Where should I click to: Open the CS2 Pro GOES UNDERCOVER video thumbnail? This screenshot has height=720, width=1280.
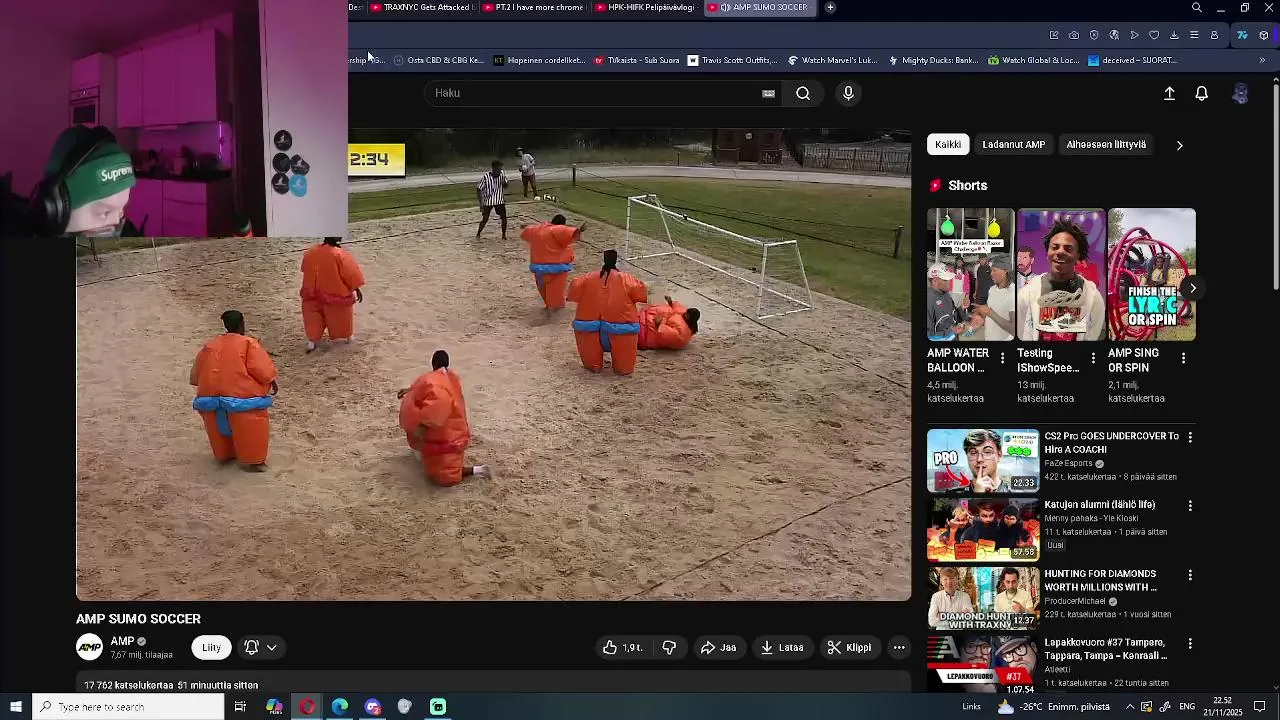983,461
